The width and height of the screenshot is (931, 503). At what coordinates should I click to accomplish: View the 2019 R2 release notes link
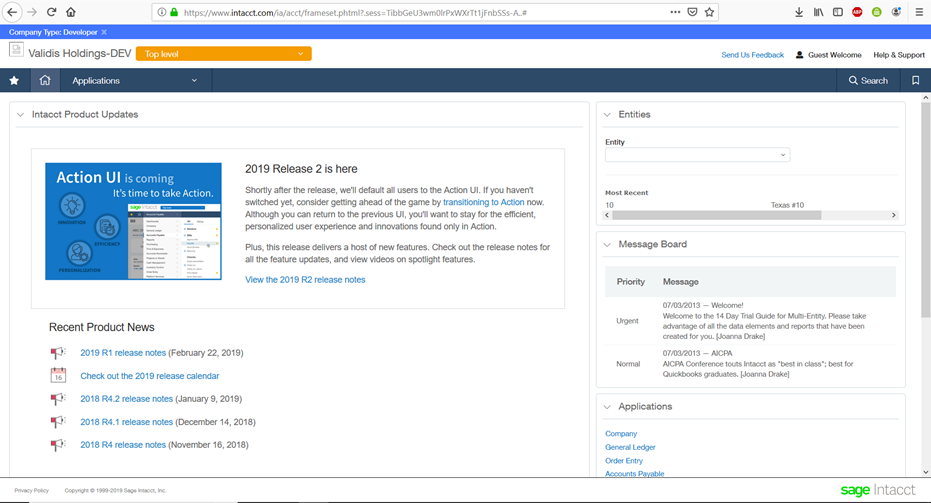pos(305,280)
